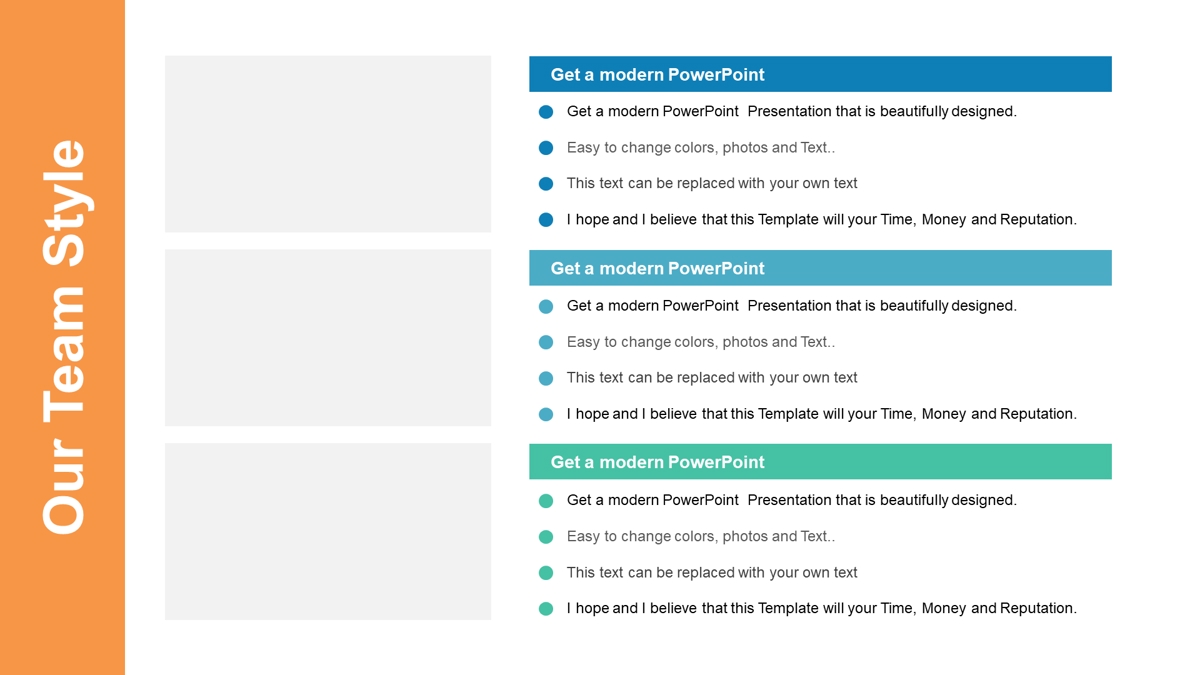Click the top gray image placeholder
Viewport: 1200px width, 675px height.
(x=328, y=144)
